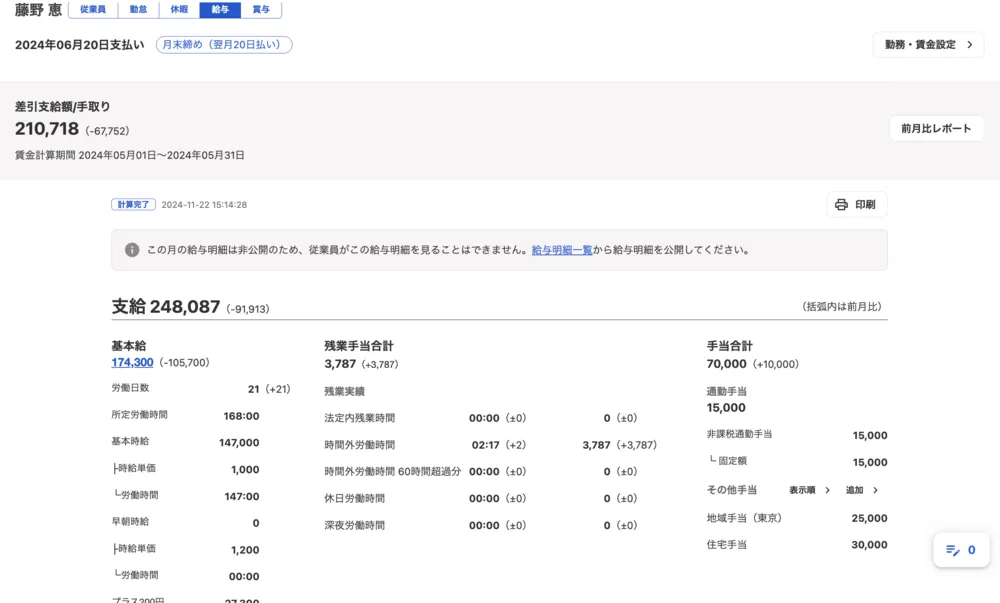1000x603 pixels.
Task: Click the （括弧内は前月比）note
Action: 842,307
